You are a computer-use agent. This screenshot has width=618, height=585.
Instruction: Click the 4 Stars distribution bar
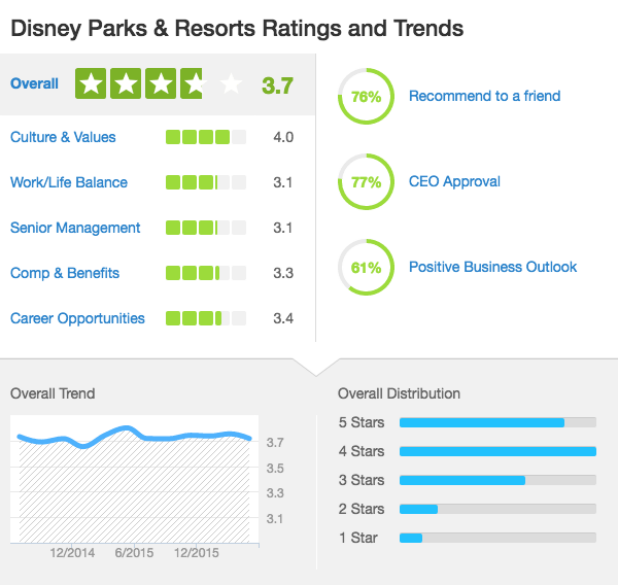pos(497,451)
